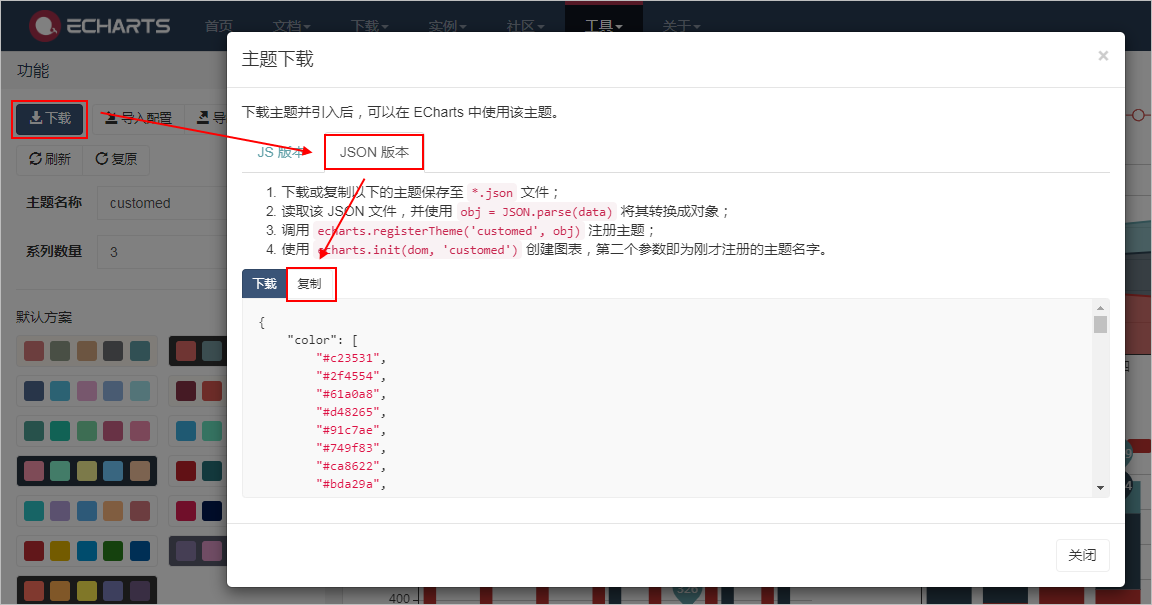Click the 下载 button in the 功能 panel

click(x=50, y=118)
